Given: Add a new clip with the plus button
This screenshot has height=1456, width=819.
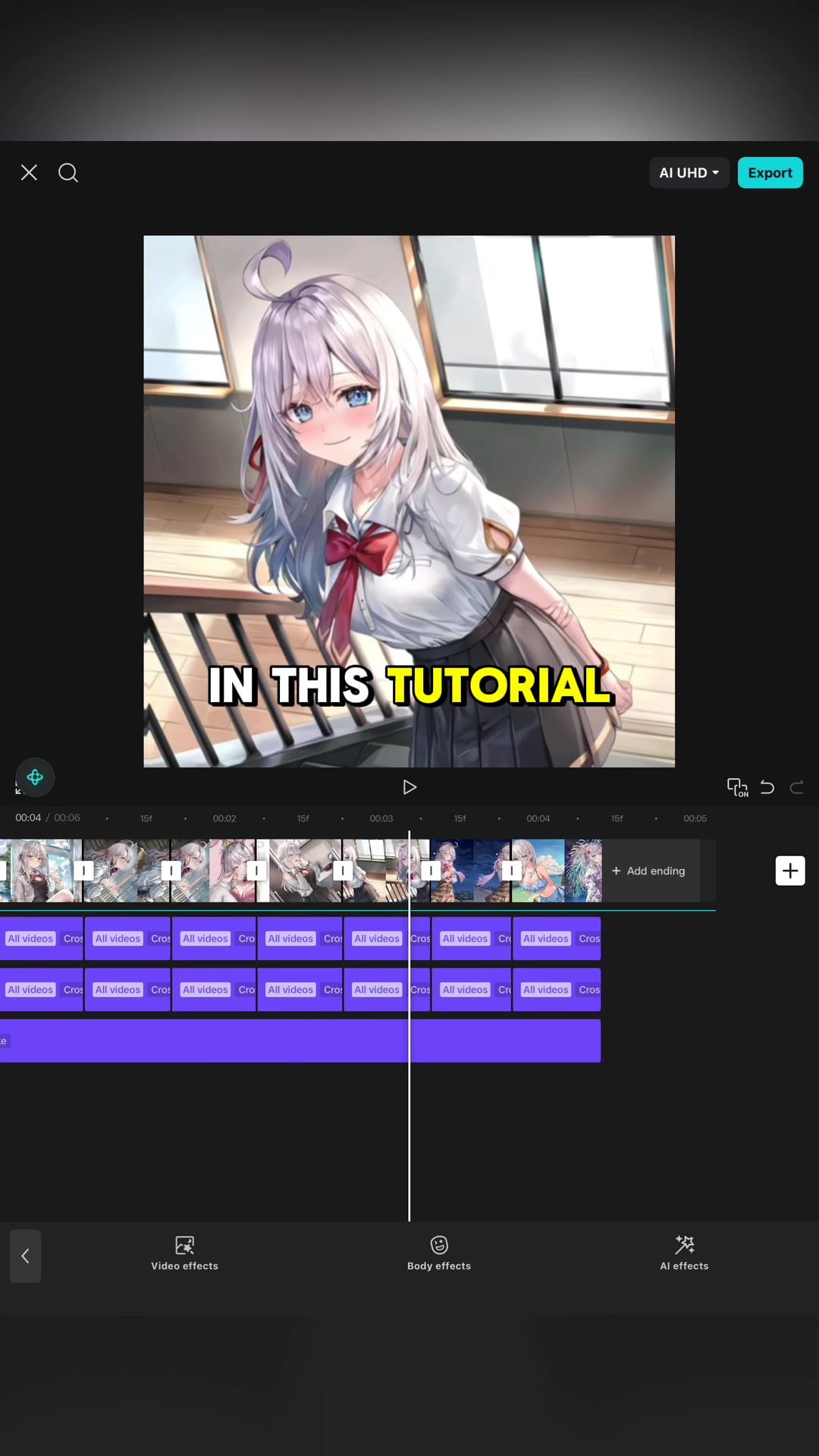Looking at the screenshot, I should pos(790,871).
